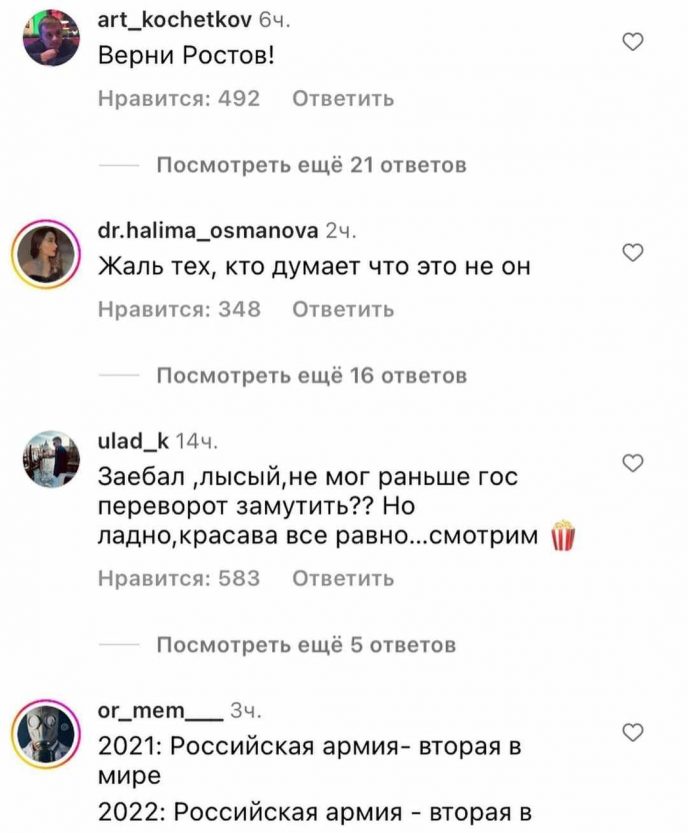688x833 pixels.
Task: Like ulad_k's comment using the heart
Action: [x=633, y=463]
